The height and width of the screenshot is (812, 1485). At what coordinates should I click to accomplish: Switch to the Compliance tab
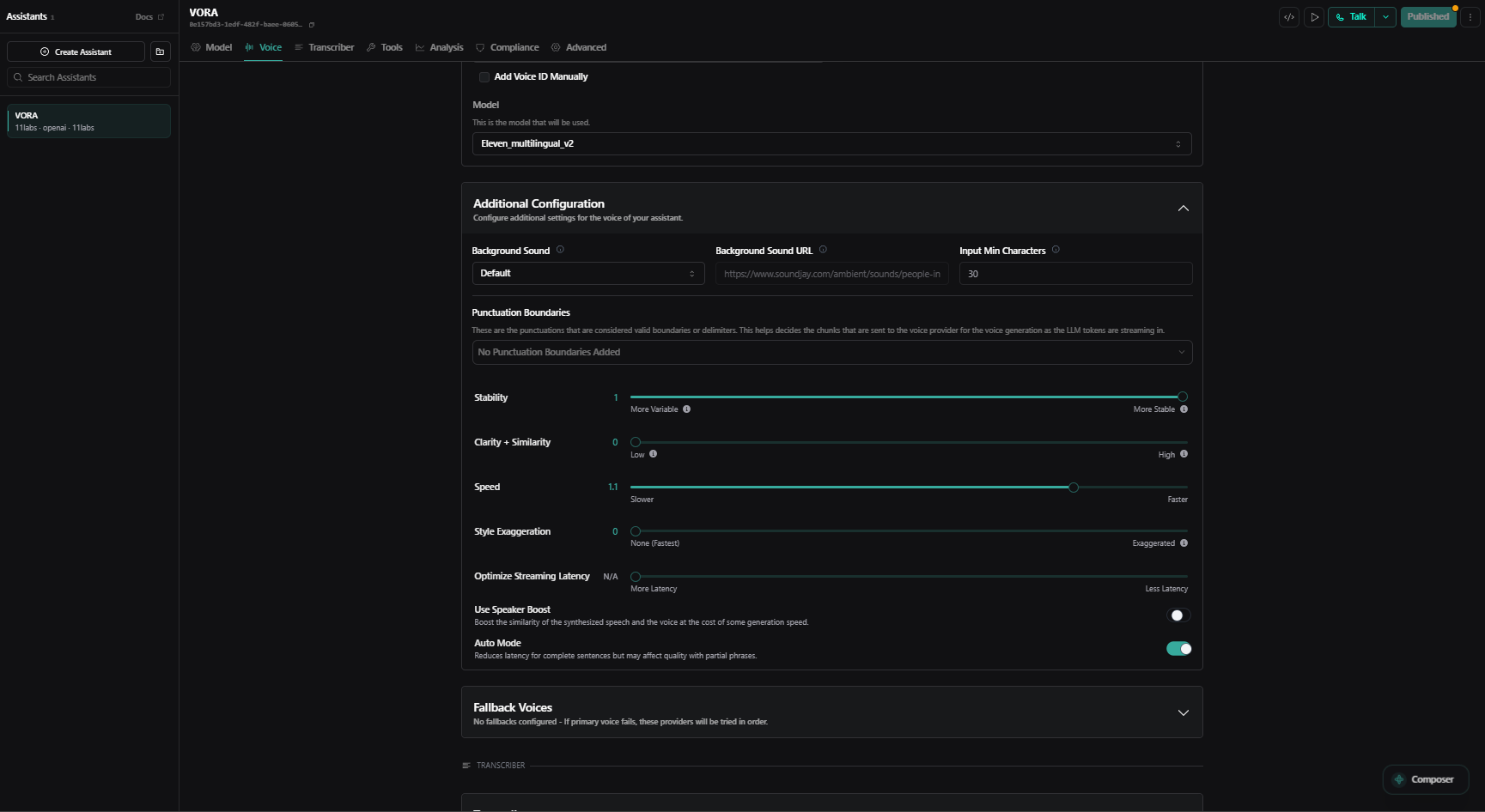pyautogui.click(x=508, y=47)
